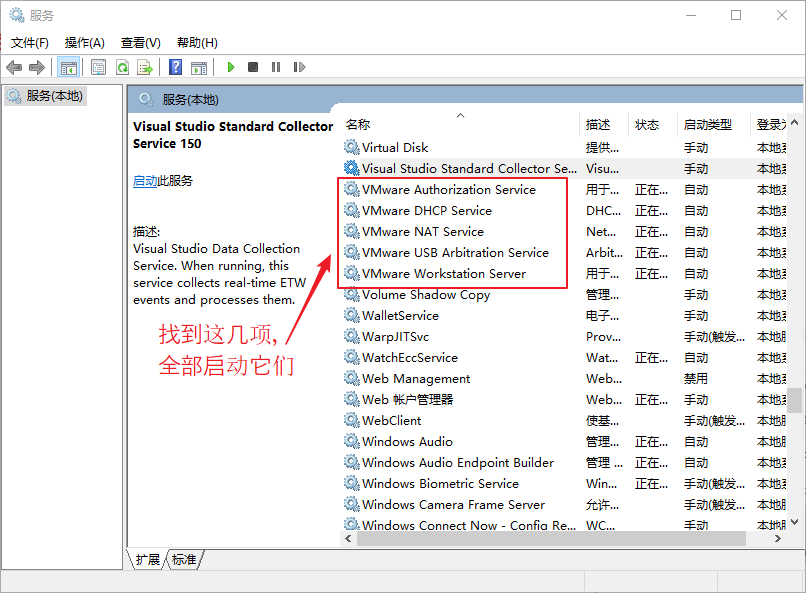Switch to the 扩展 tab
Viewport: 806px width, 593px height.
(148, 560)
